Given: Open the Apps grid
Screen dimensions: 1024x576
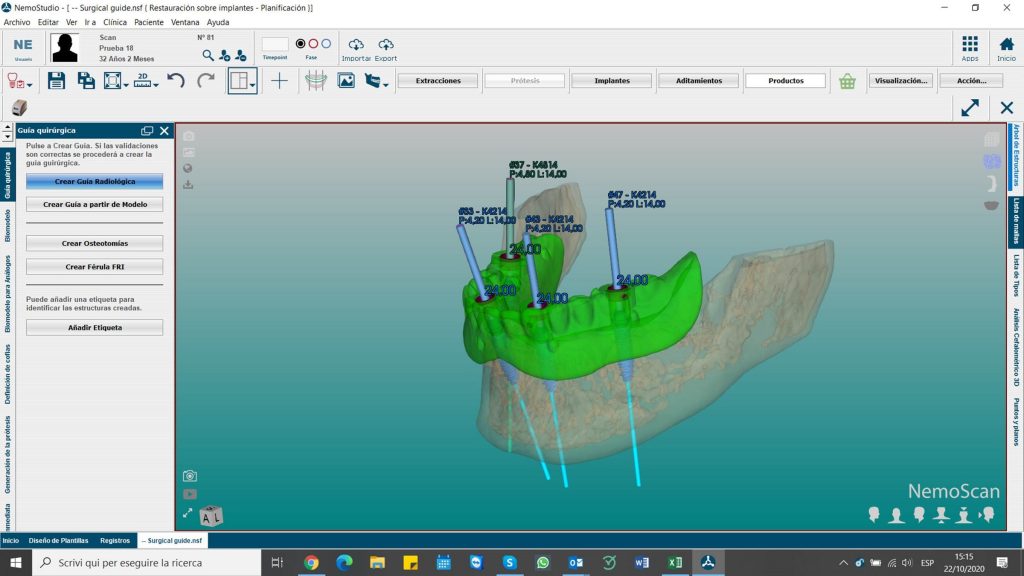Looking at the screenshot, I should [x=970, y=44].
